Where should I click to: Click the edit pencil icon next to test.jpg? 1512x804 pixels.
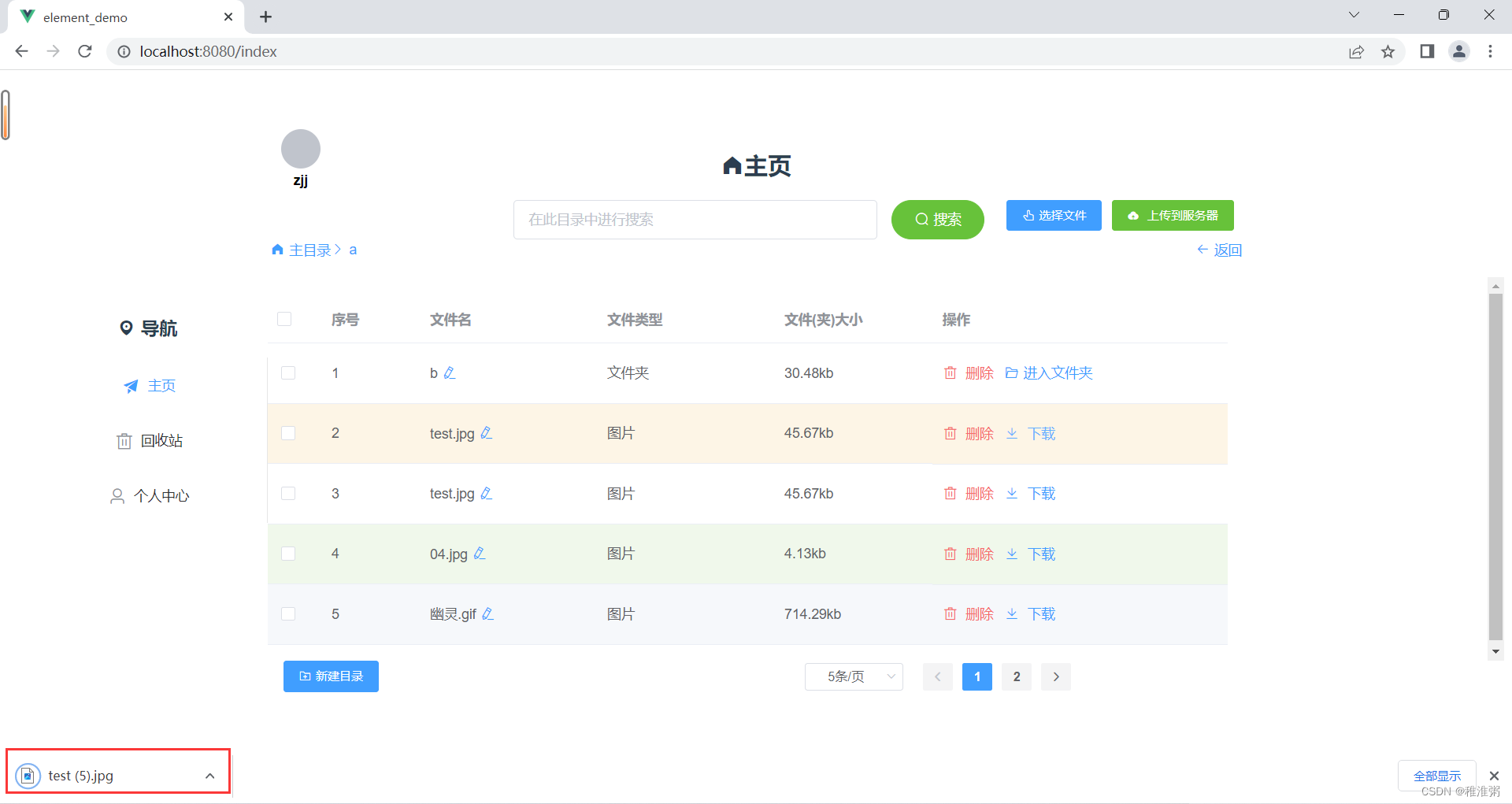486,432
